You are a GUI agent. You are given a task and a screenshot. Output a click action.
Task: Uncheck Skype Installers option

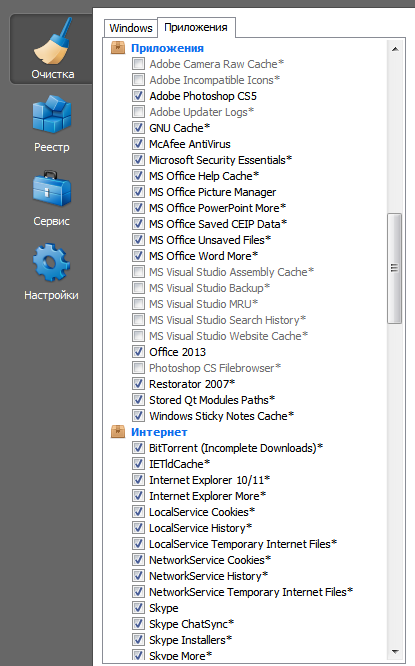(138, 640)
